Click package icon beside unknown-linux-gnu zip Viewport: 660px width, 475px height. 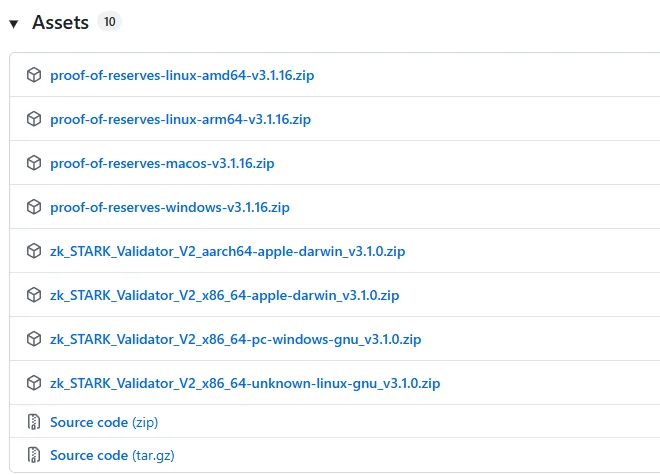click(x=34, y=383)
